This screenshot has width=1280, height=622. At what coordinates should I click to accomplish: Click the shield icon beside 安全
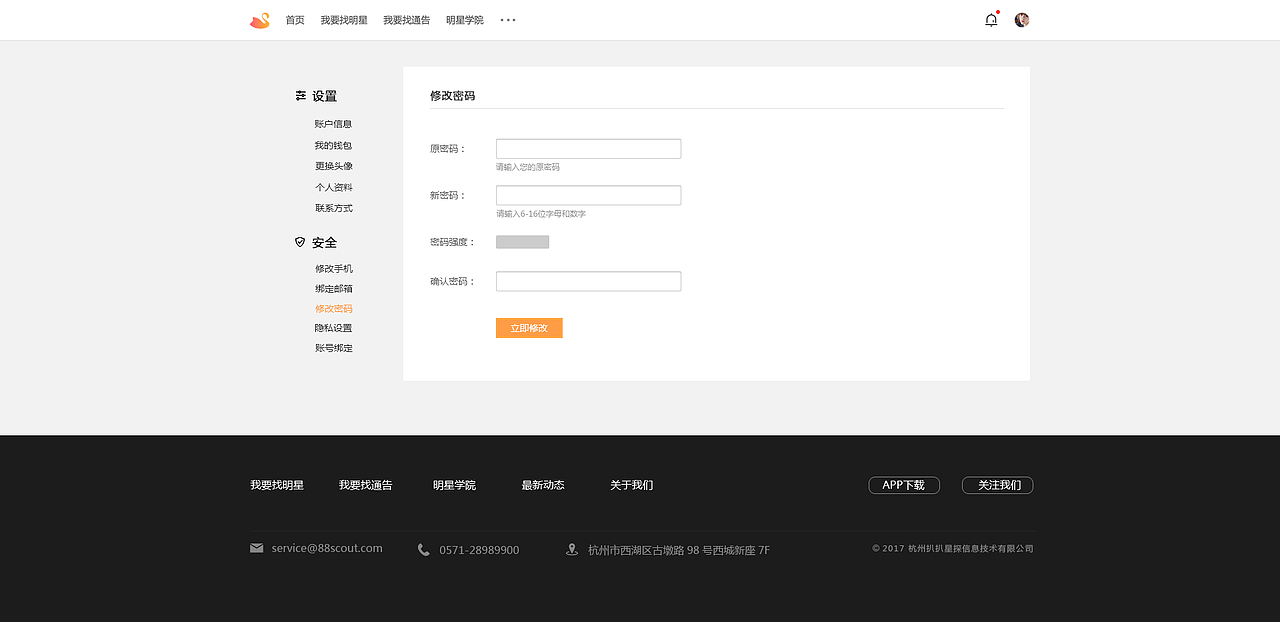(x=299, y=242)
